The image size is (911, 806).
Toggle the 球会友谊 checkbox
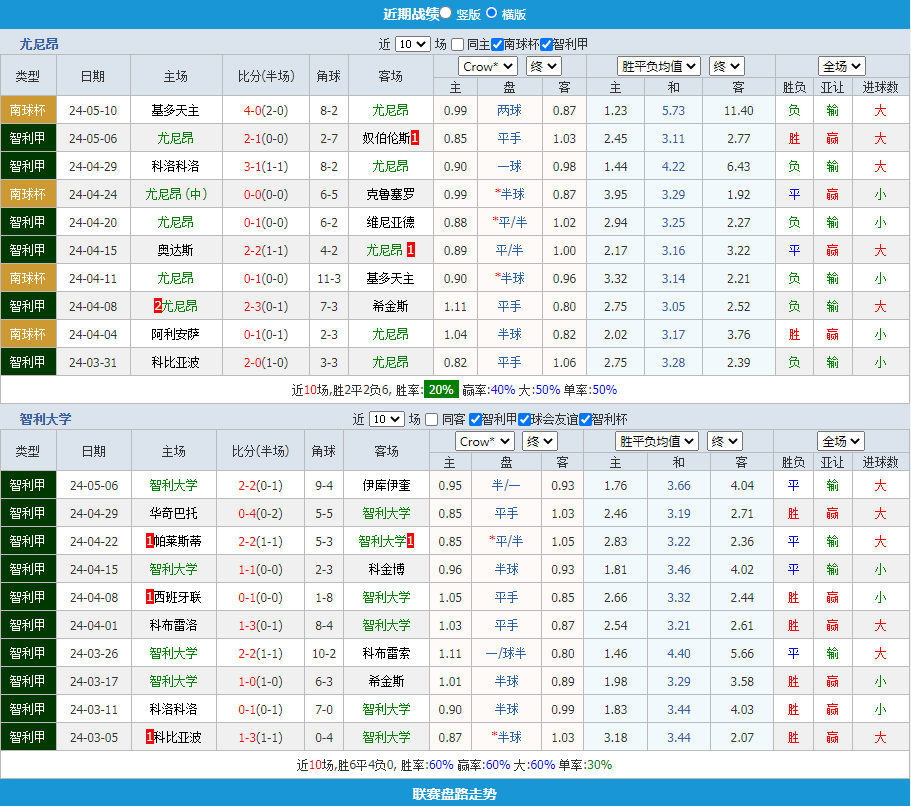tap(524, 419)
